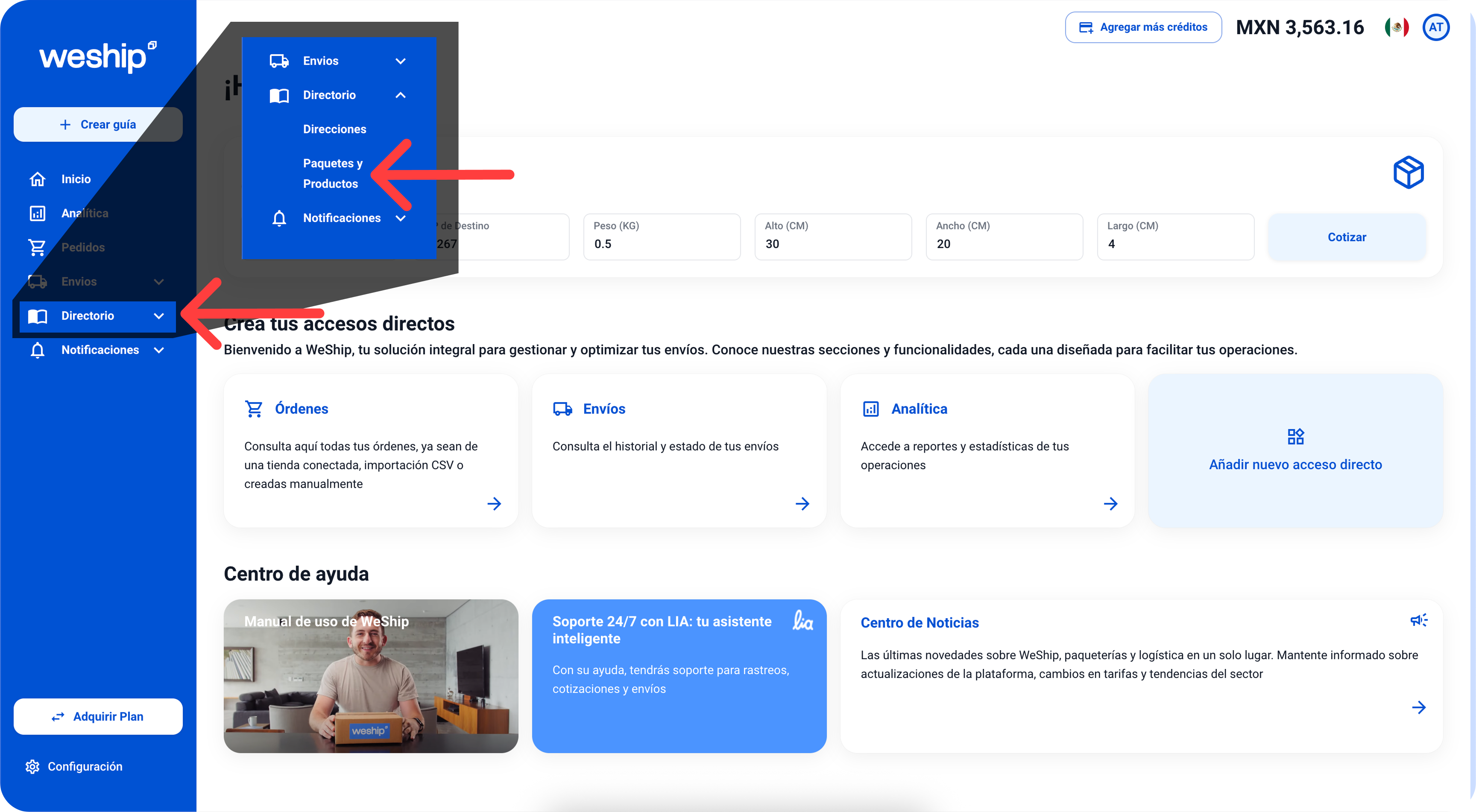Image resolution: width=1476 pixels, height=812 pixels.
Task: Edit the Largo (CM) field
Action: (x=1176, y=237)
